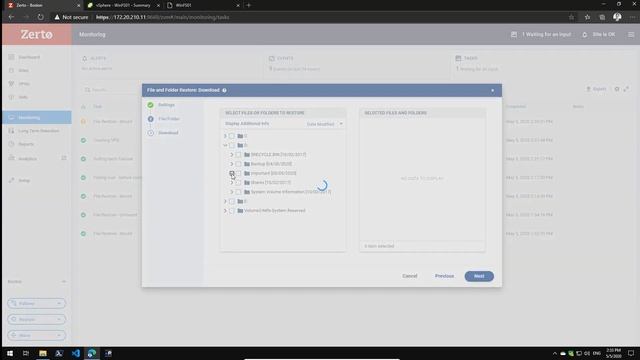The image size is (640, 360).
Task: Open the browser profile avatar
Action: pyautogui.click(x=617, y=17)
